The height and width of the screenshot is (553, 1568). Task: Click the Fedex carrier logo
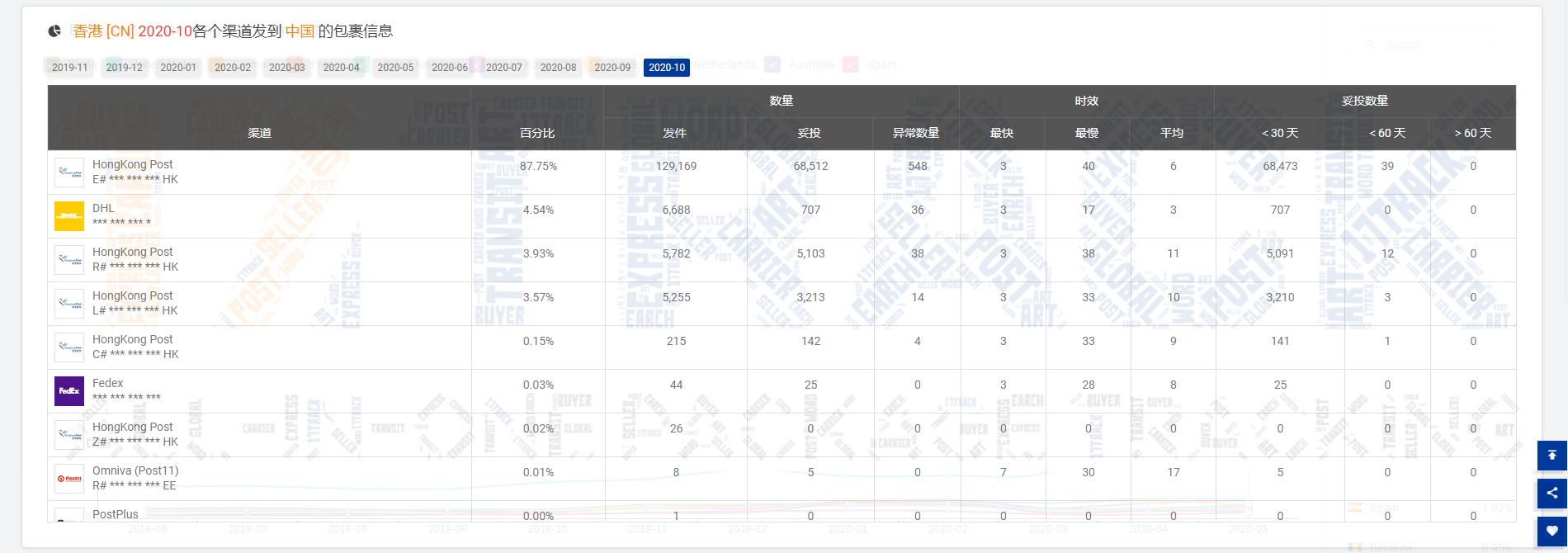point(69,391)
